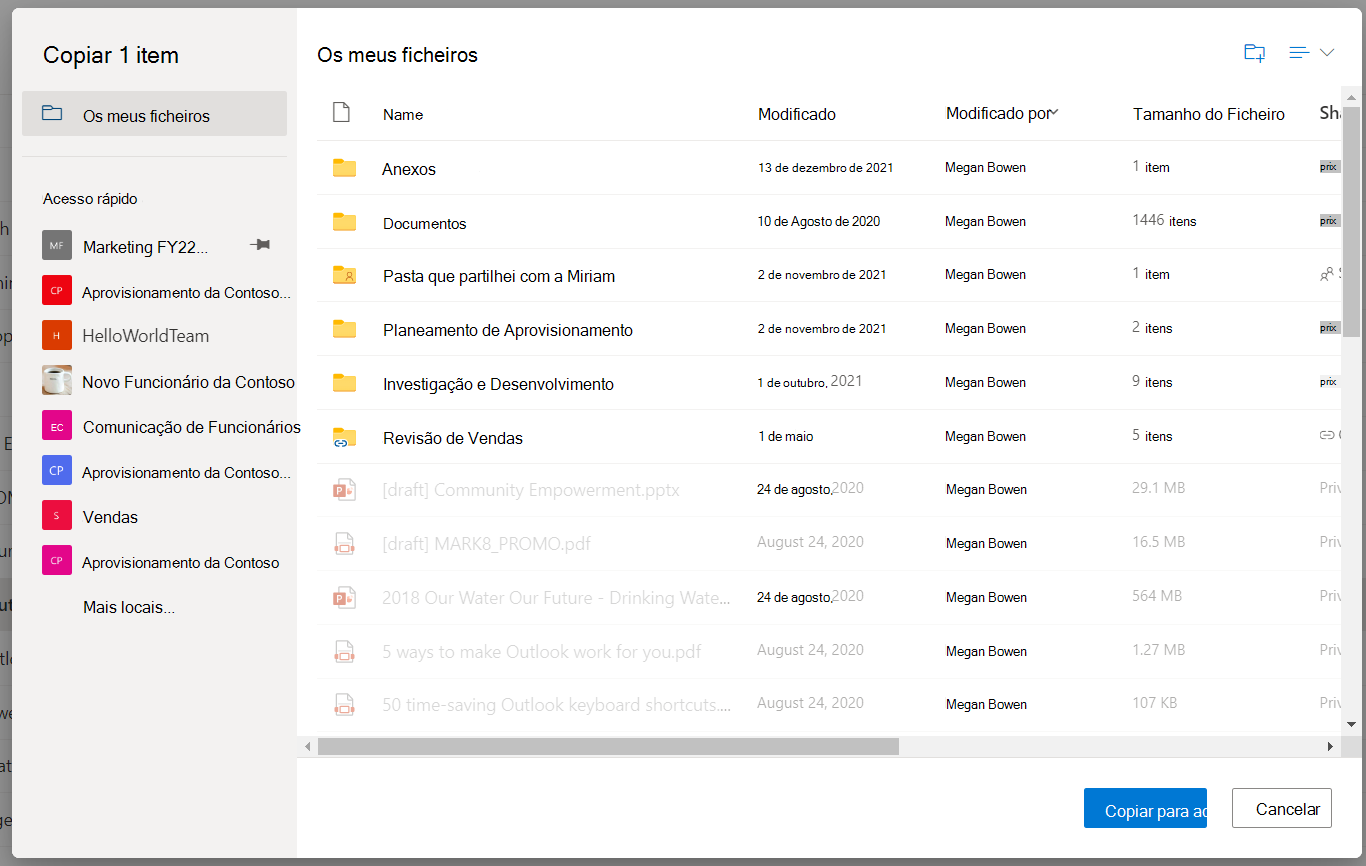
Task: Select the HelloWorldTeam site icon
Action: [57, 335]
